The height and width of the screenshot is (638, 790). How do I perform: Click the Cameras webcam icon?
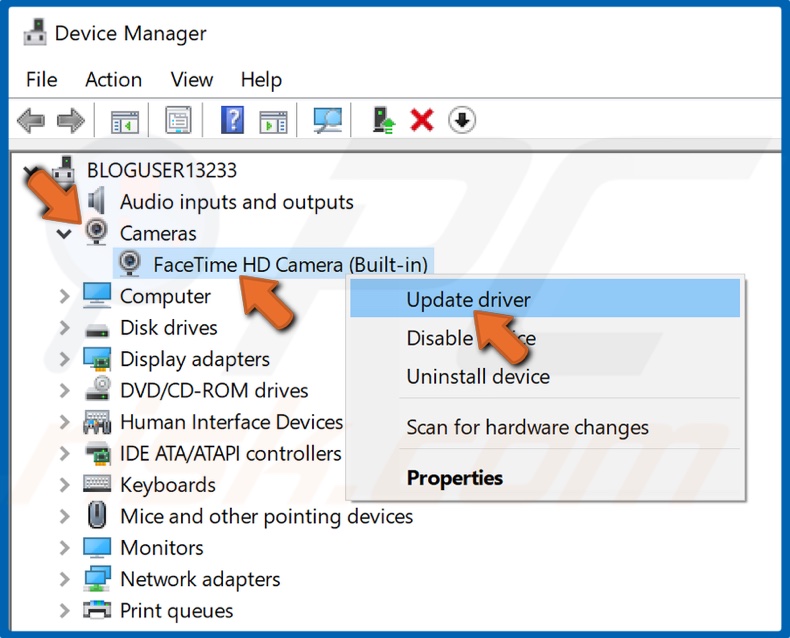[96, 232]
